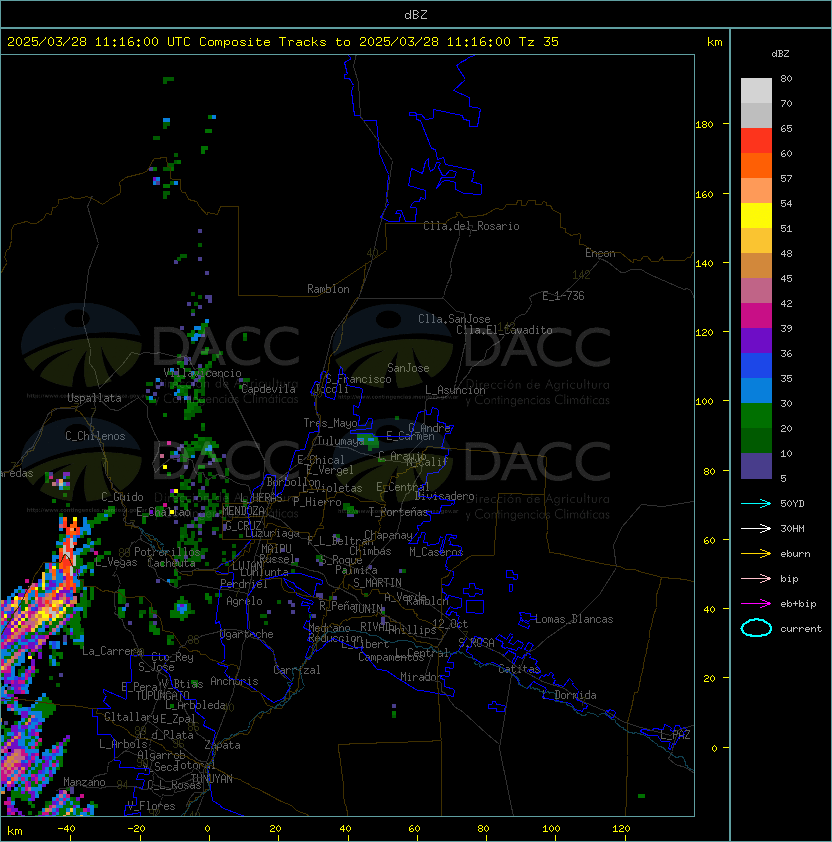Click the '-40' tick on the bottom axis
832x842 pixels.
click(67, 829)
